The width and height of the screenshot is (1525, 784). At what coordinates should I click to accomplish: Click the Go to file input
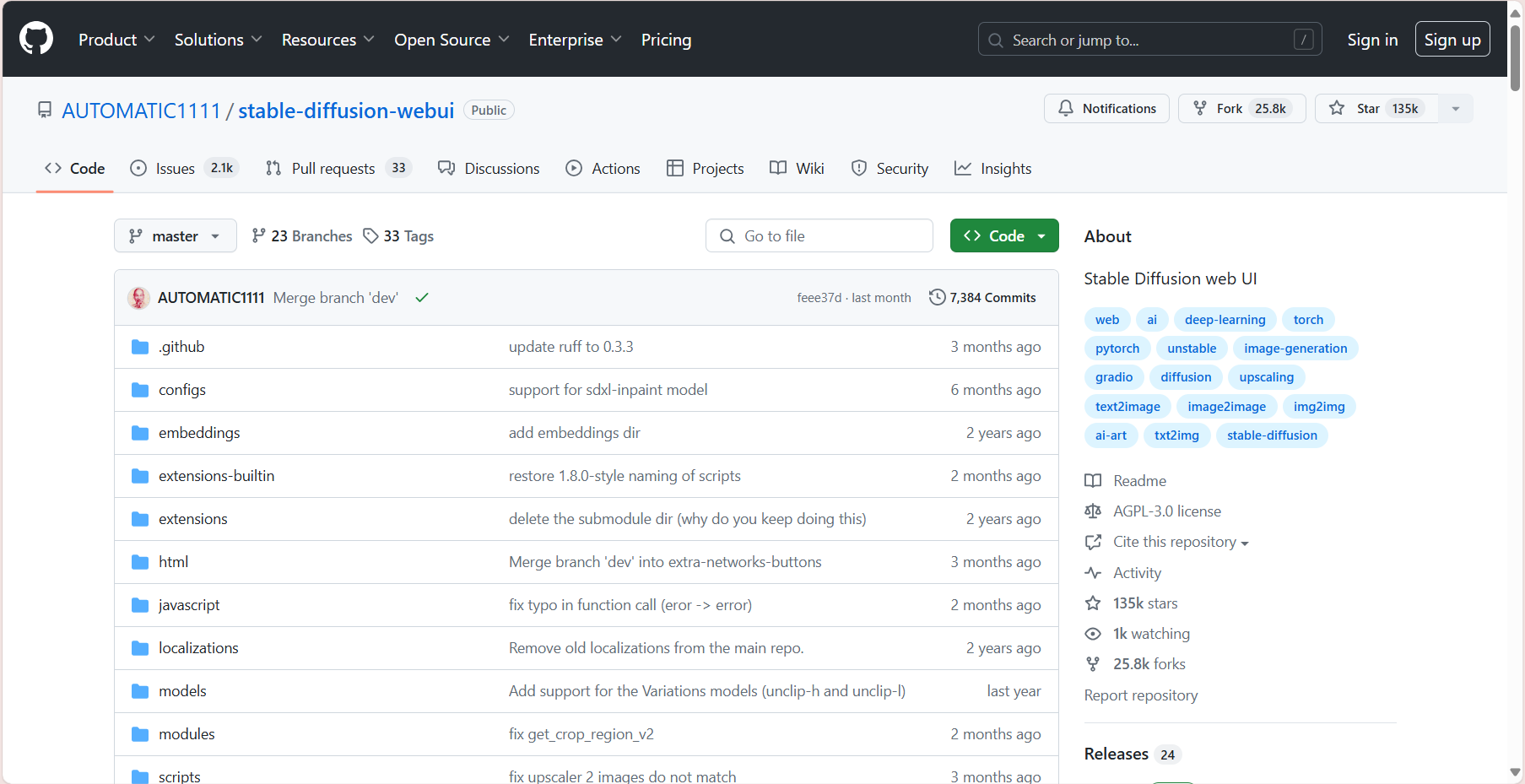[x=819, y=236]
